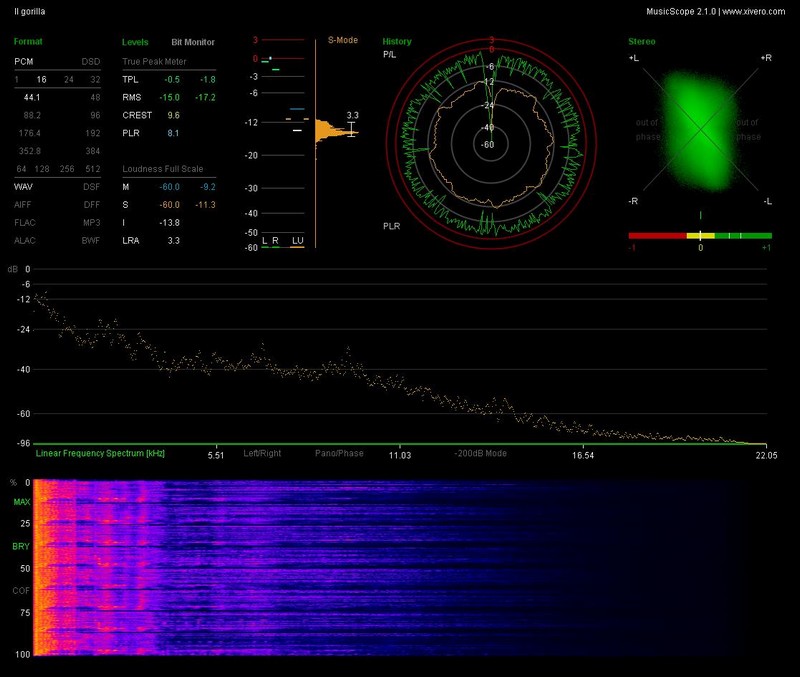
Task: Click the LU meter label
Action: click(x=297, y=240)
